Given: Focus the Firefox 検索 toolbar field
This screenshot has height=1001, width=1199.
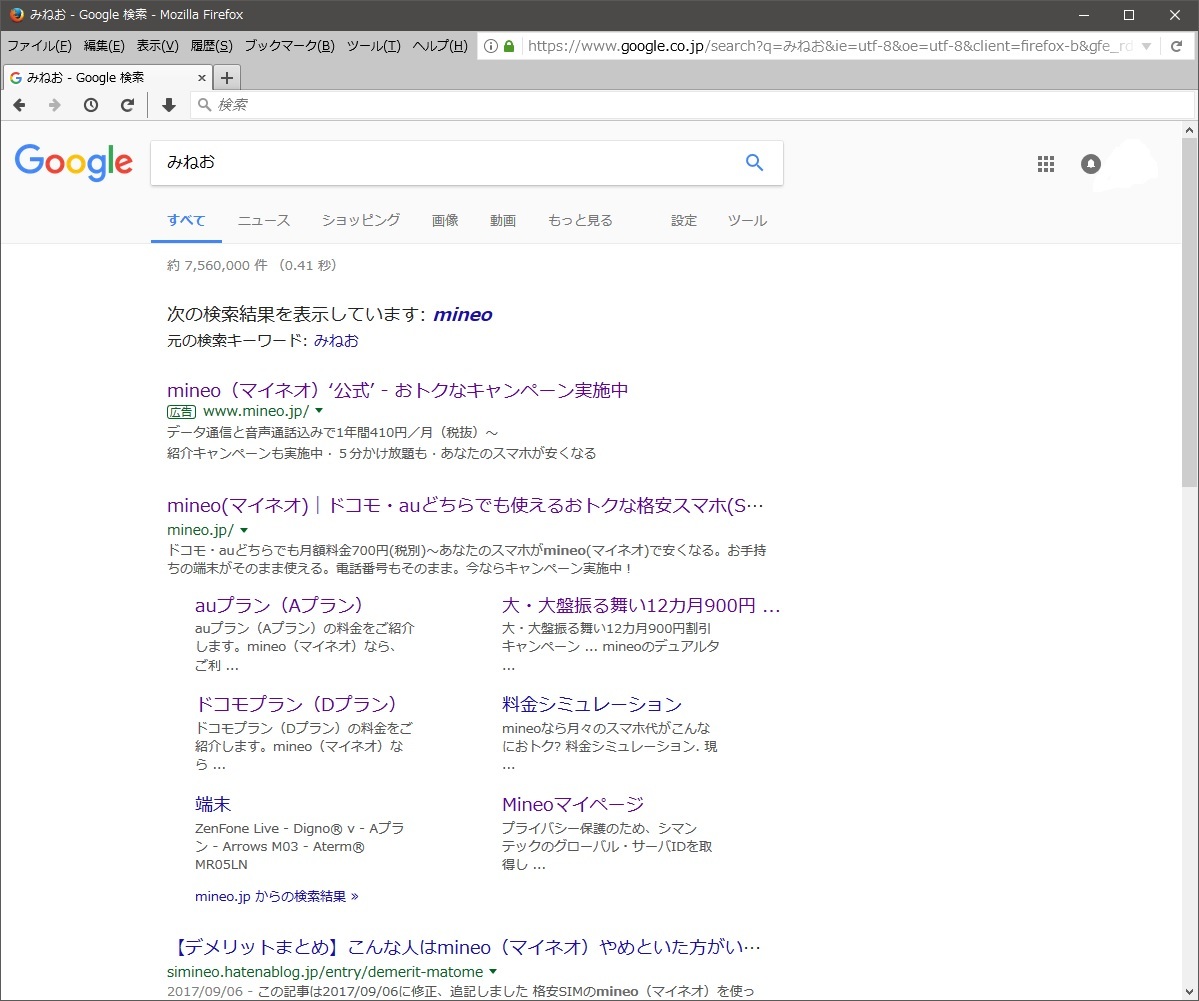Looking at the screenshot, I should point(690,105).
